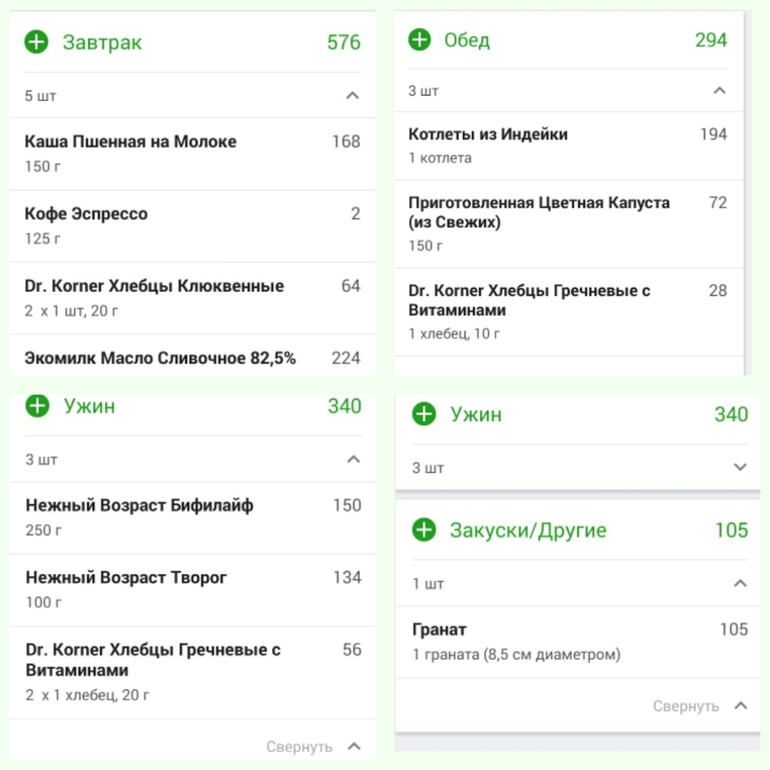Select Dr. Korner Хлебцы Клюквенные item
Screen dimensions: 770x770
click(192, 298)
